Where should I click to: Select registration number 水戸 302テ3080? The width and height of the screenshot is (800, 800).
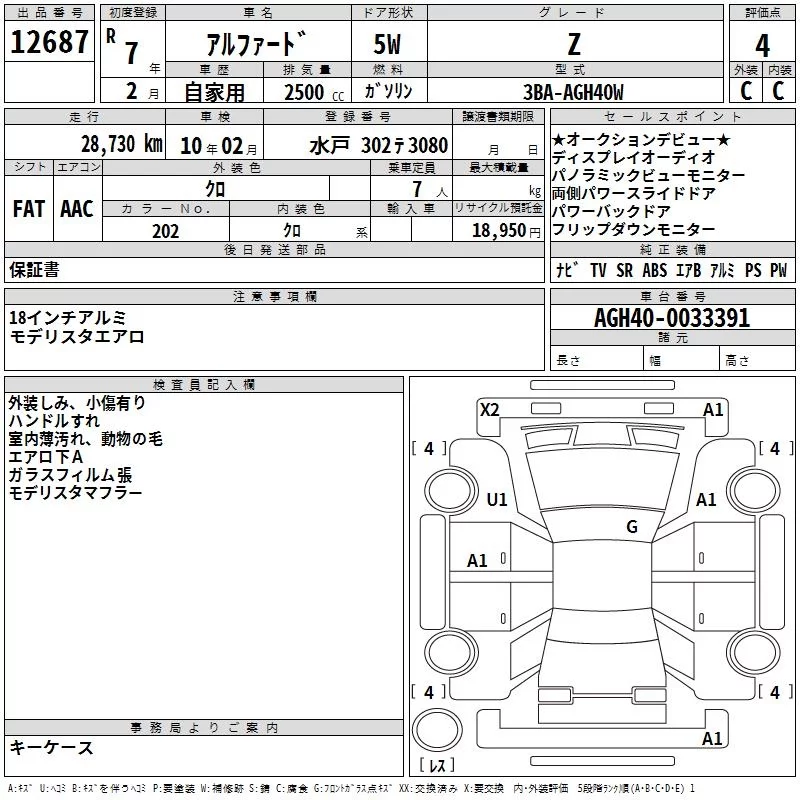(379, 145)
